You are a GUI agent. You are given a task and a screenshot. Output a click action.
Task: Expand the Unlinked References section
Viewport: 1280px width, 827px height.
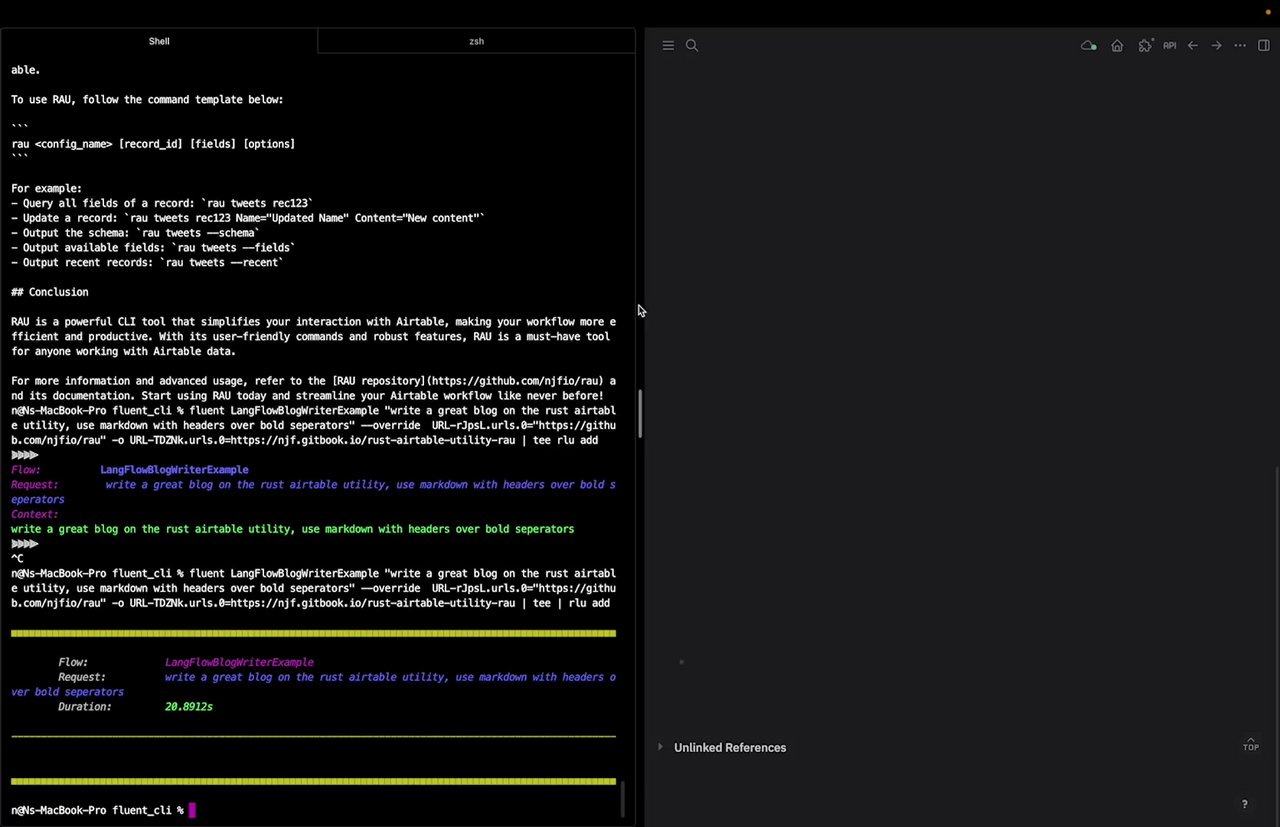coord(660,747)
